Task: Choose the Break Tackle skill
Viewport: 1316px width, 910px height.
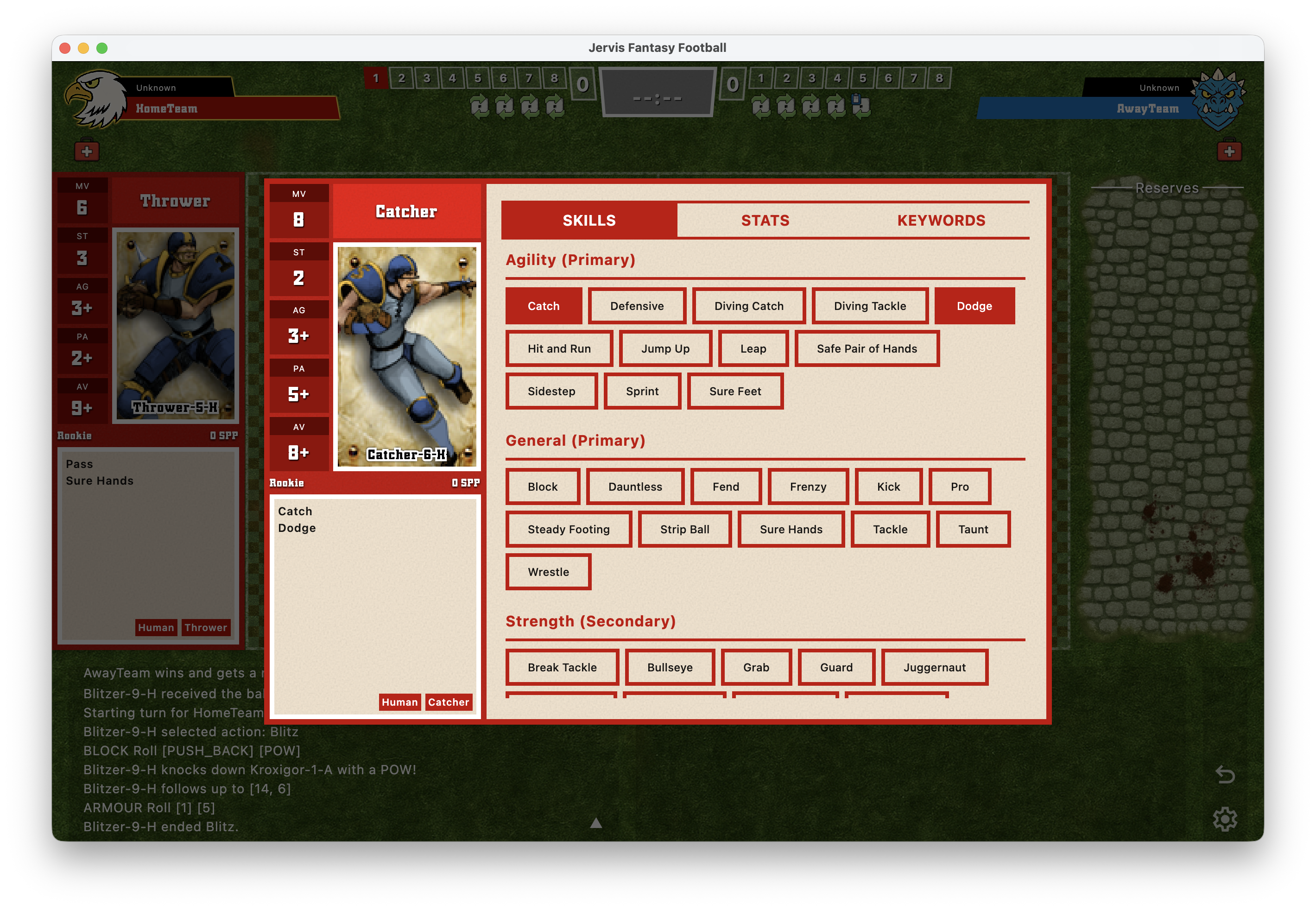Action: coord(562,668)
